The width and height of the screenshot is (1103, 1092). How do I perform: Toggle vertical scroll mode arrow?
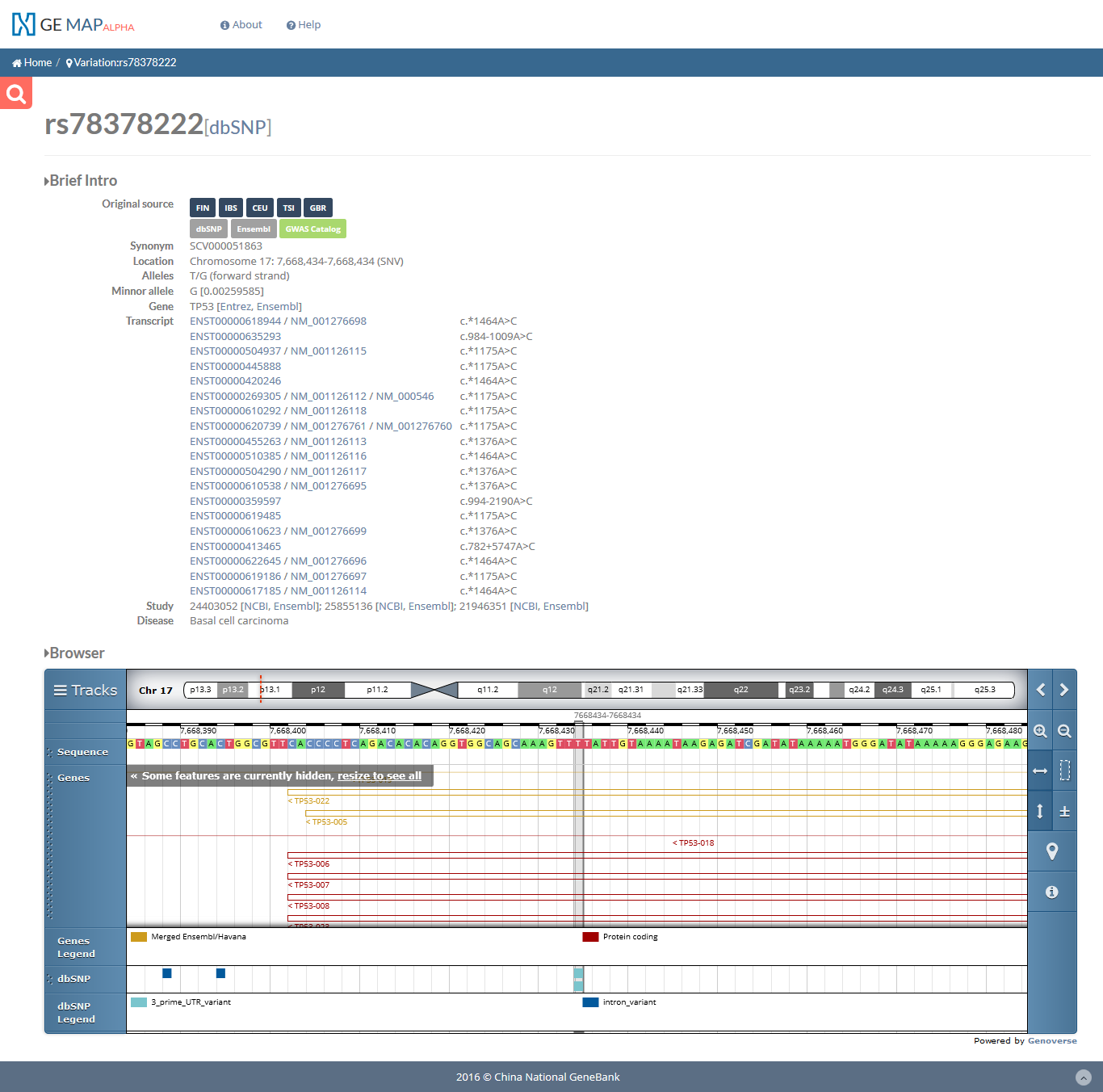(x=1040, y=811)
